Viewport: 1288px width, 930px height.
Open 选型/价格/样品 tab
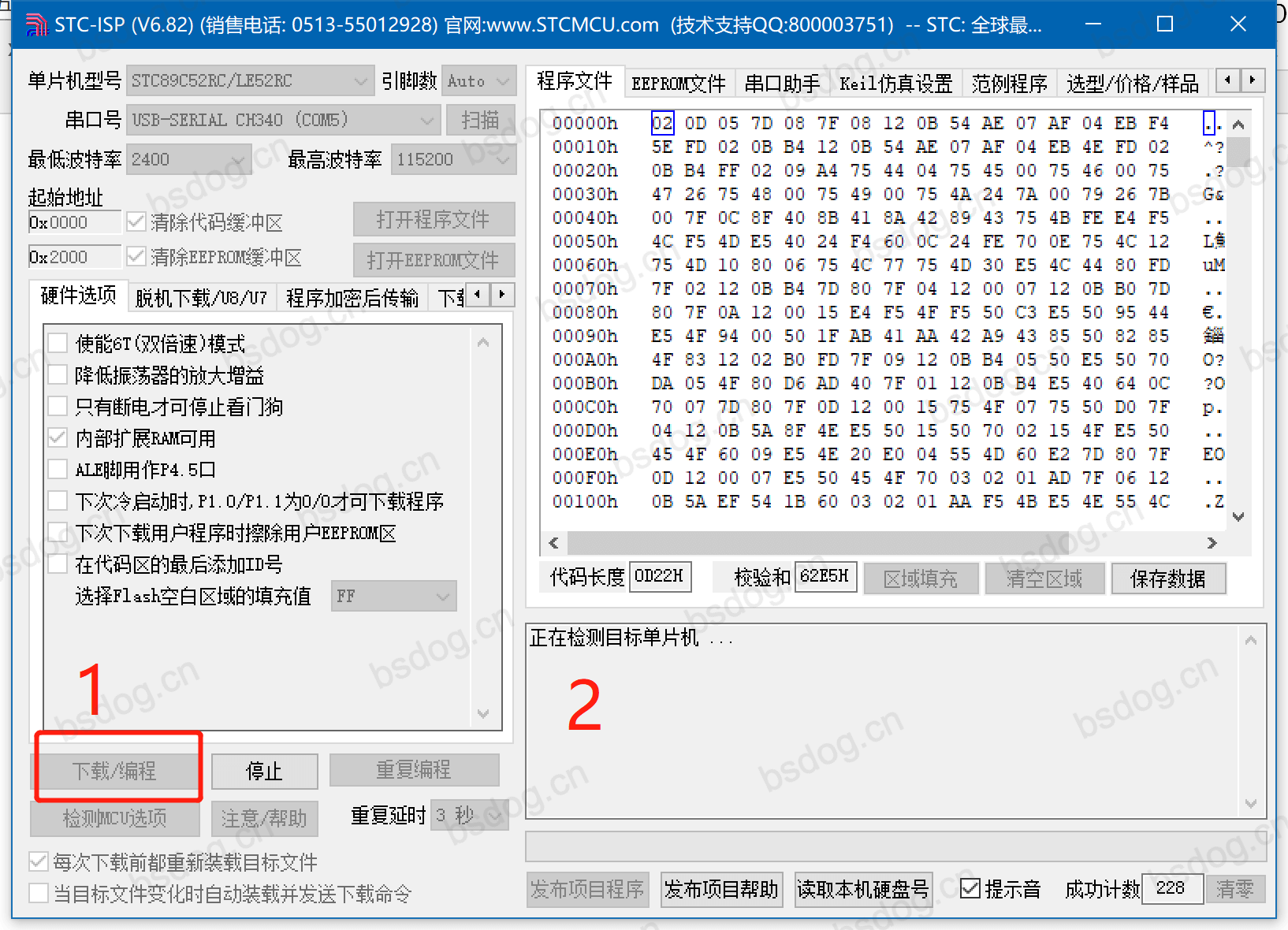tap(1133, 83)
